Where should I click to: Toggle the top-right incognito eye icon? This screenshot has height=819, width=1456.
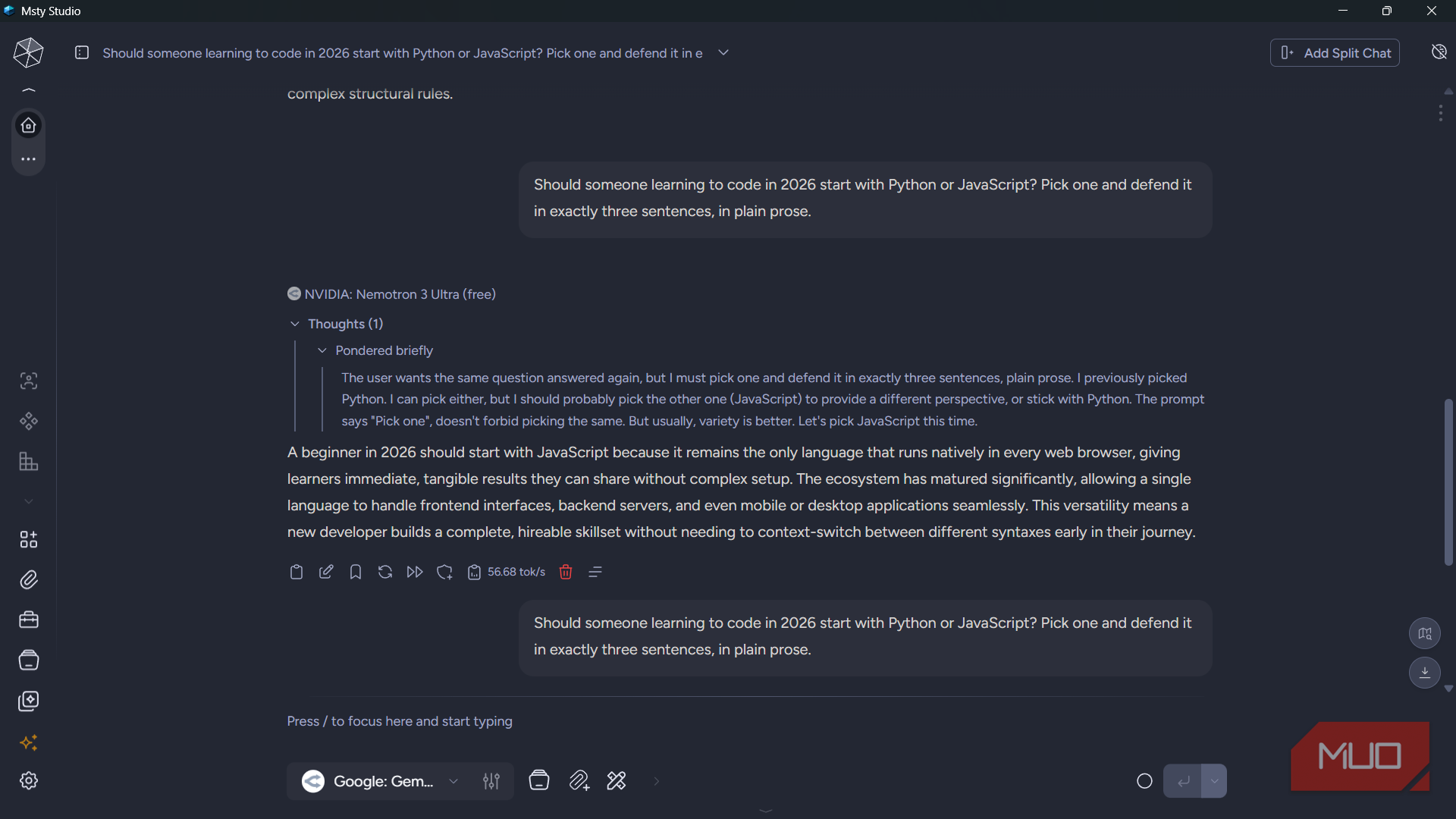(x=1439, y=52)
